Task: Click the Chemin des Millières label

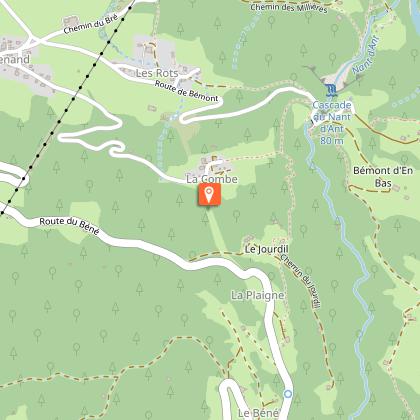Action: coord(289,8)
